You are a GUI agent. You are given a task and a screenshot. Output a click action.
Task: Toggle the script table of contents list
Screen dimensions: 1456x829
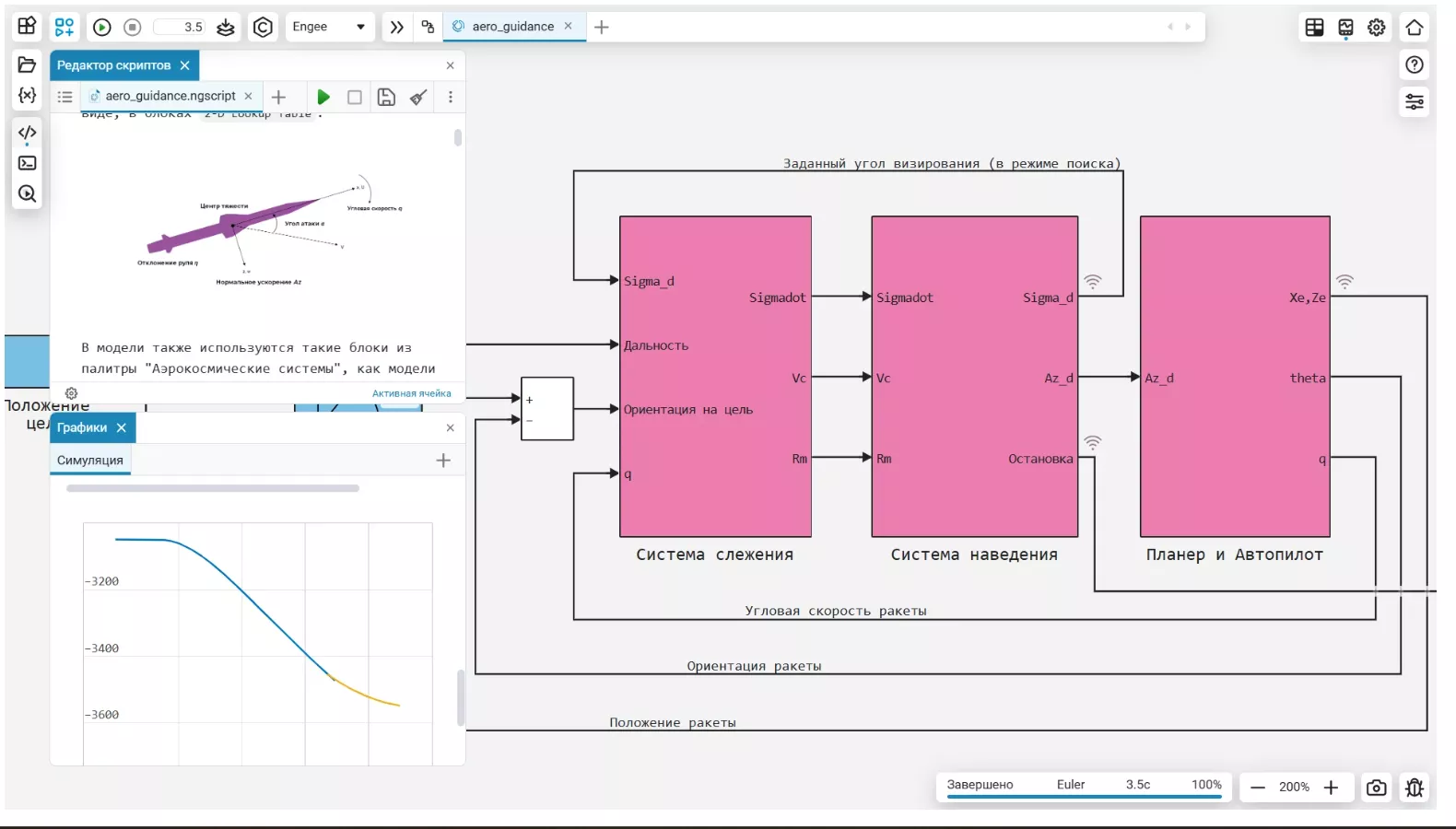click(65, 97)
